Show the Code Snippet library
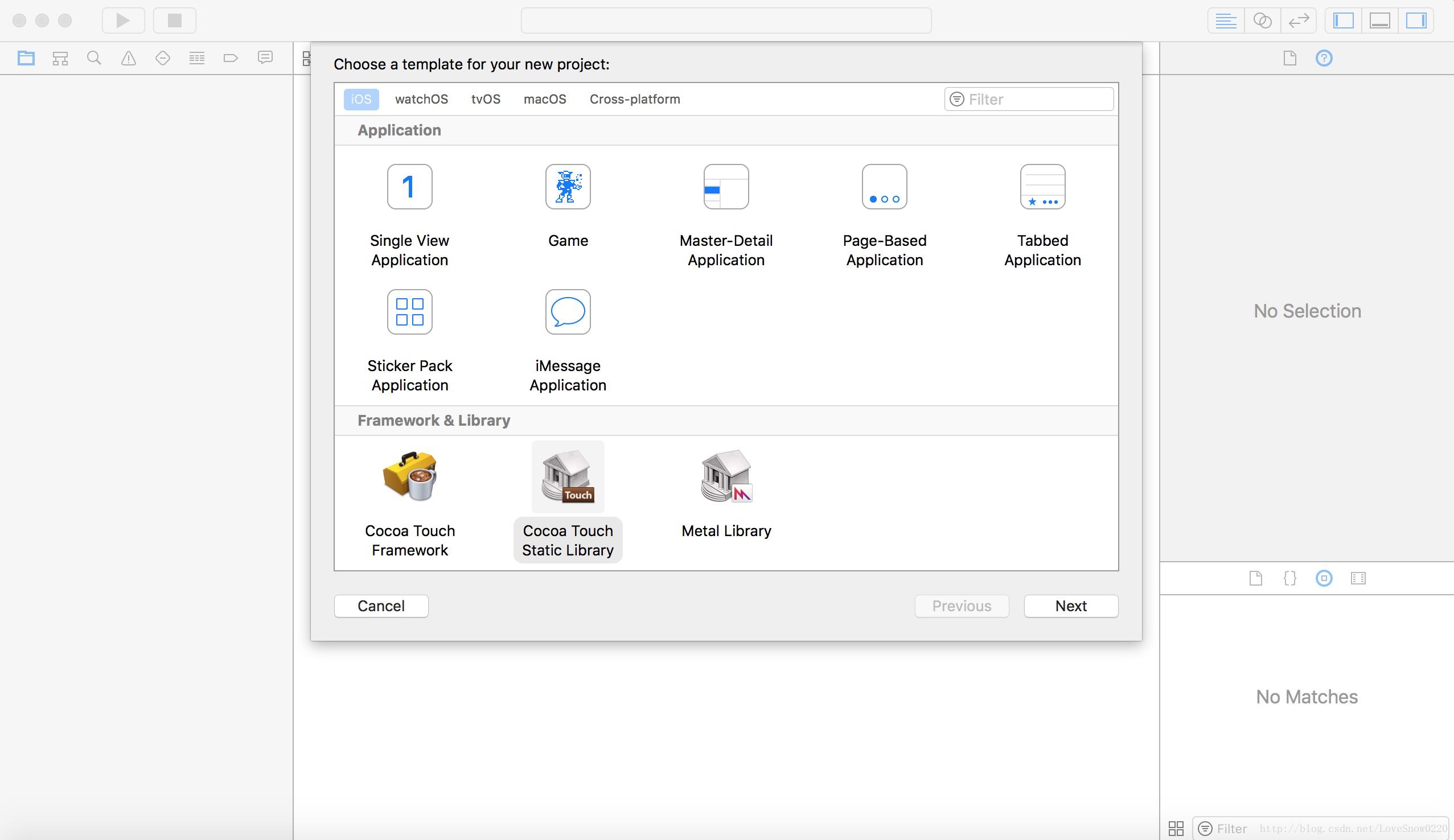Image resolution: width=1454 pixels, height=840 pixels. (1290, 578)
